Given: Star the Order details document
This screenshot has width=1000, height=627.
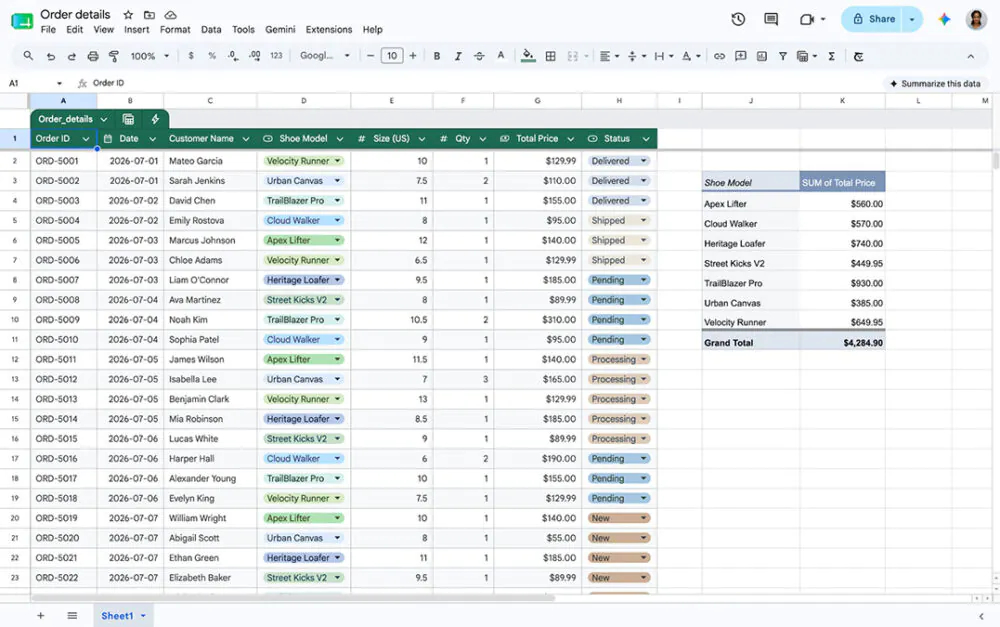Looking at the screenshot, I should tap(128, 15).
